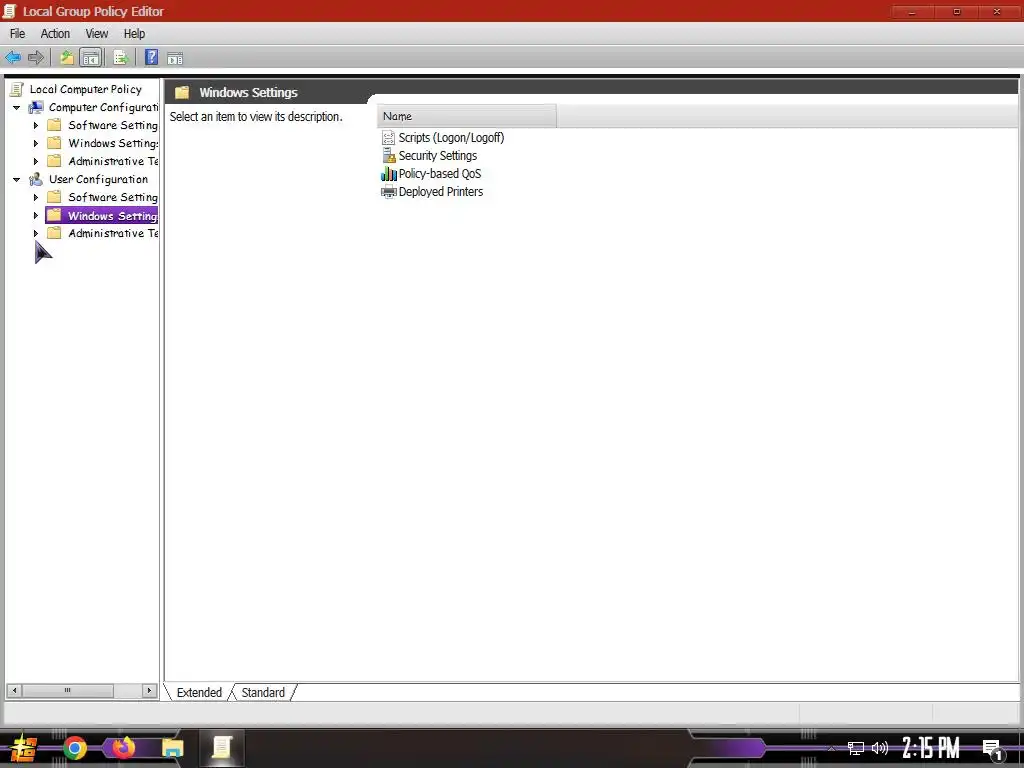
Task: Click Policy-based QoS text entry
Action: (440, 174)
